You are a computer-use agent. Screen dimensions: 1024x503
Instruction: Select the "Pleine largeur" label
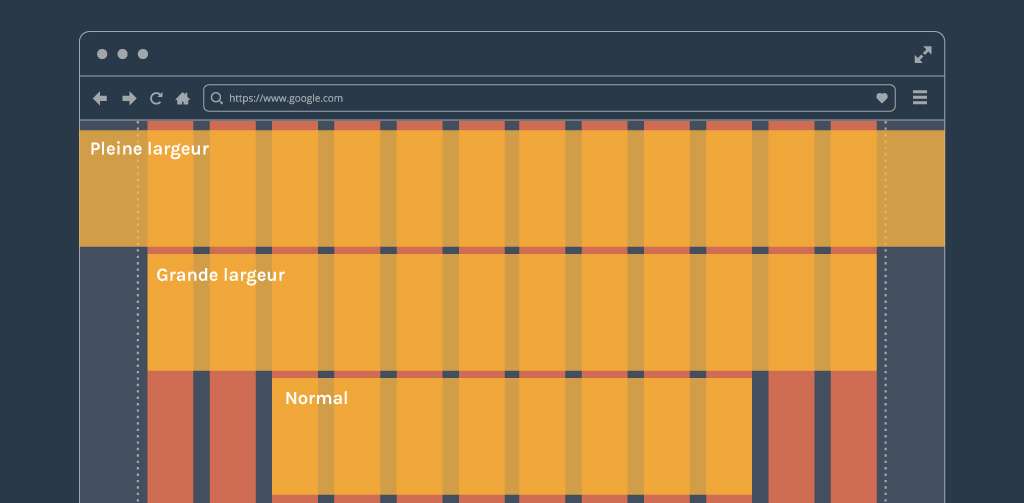149,149
